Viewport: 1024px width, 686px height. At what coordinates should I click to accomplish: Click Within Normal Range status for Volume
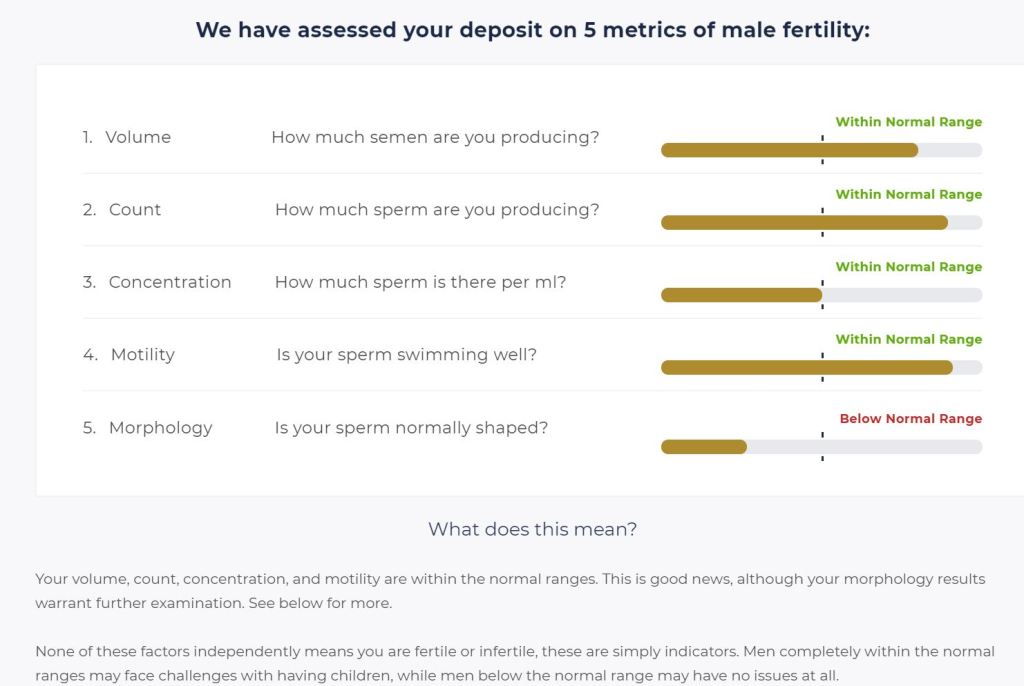[908, 122]
